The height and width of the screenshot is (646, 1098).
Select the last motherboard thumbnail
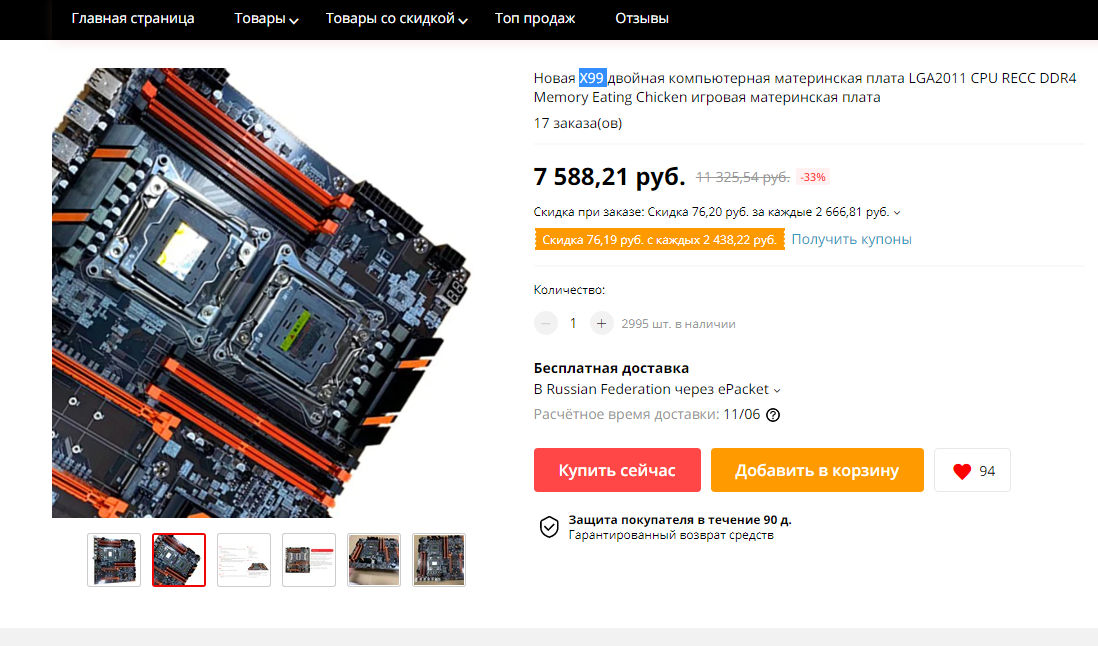click(x=439, y=560)
